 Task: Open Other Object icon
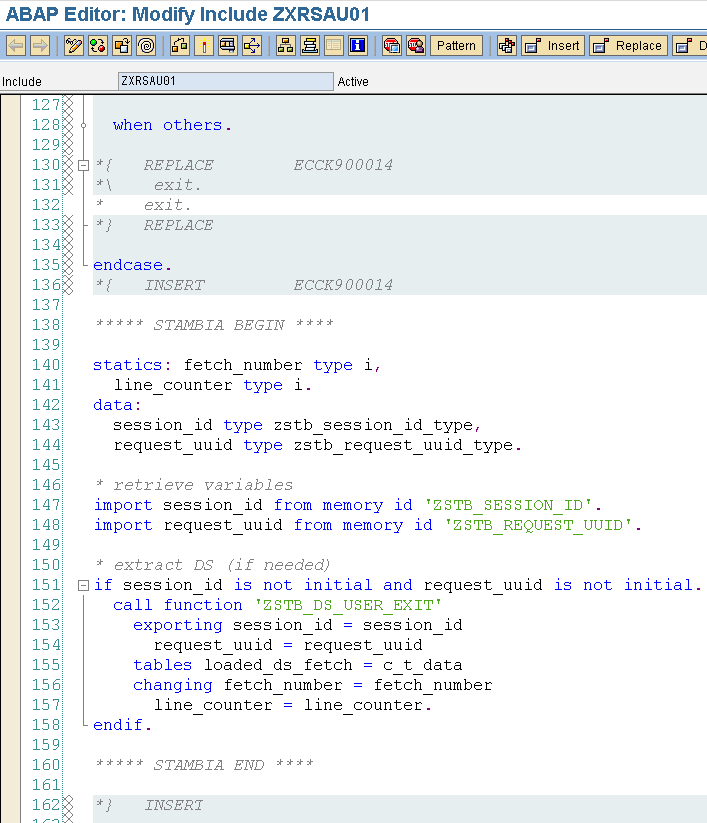[x=122, y=46]
